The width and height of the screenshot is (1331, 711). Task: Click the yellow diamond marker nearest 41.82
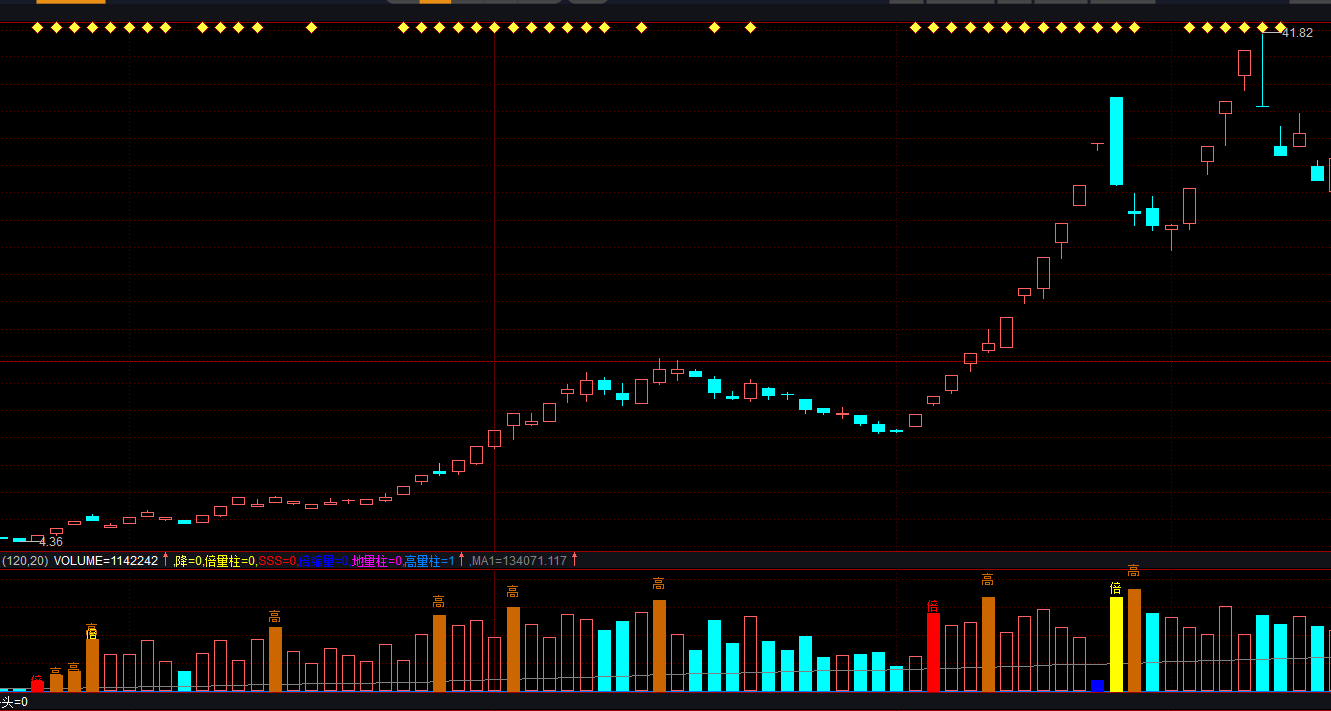pos(1281,28)
